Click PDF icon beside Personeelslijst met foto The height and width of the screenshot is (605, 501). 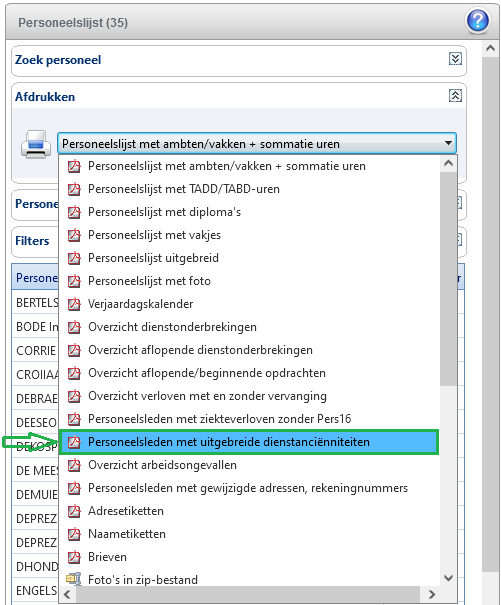pyautogui.click(x=74, y=281)
